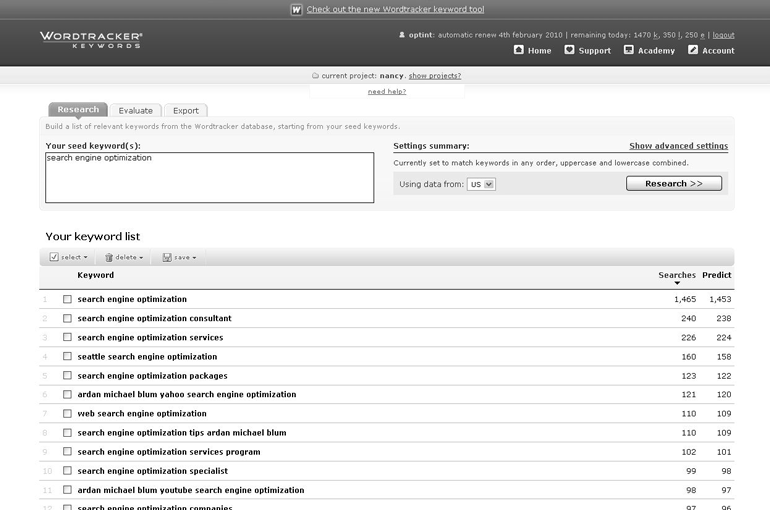This screenshot has height=510, width=770.
Task: Click the show projects? link
Action: 435,76
